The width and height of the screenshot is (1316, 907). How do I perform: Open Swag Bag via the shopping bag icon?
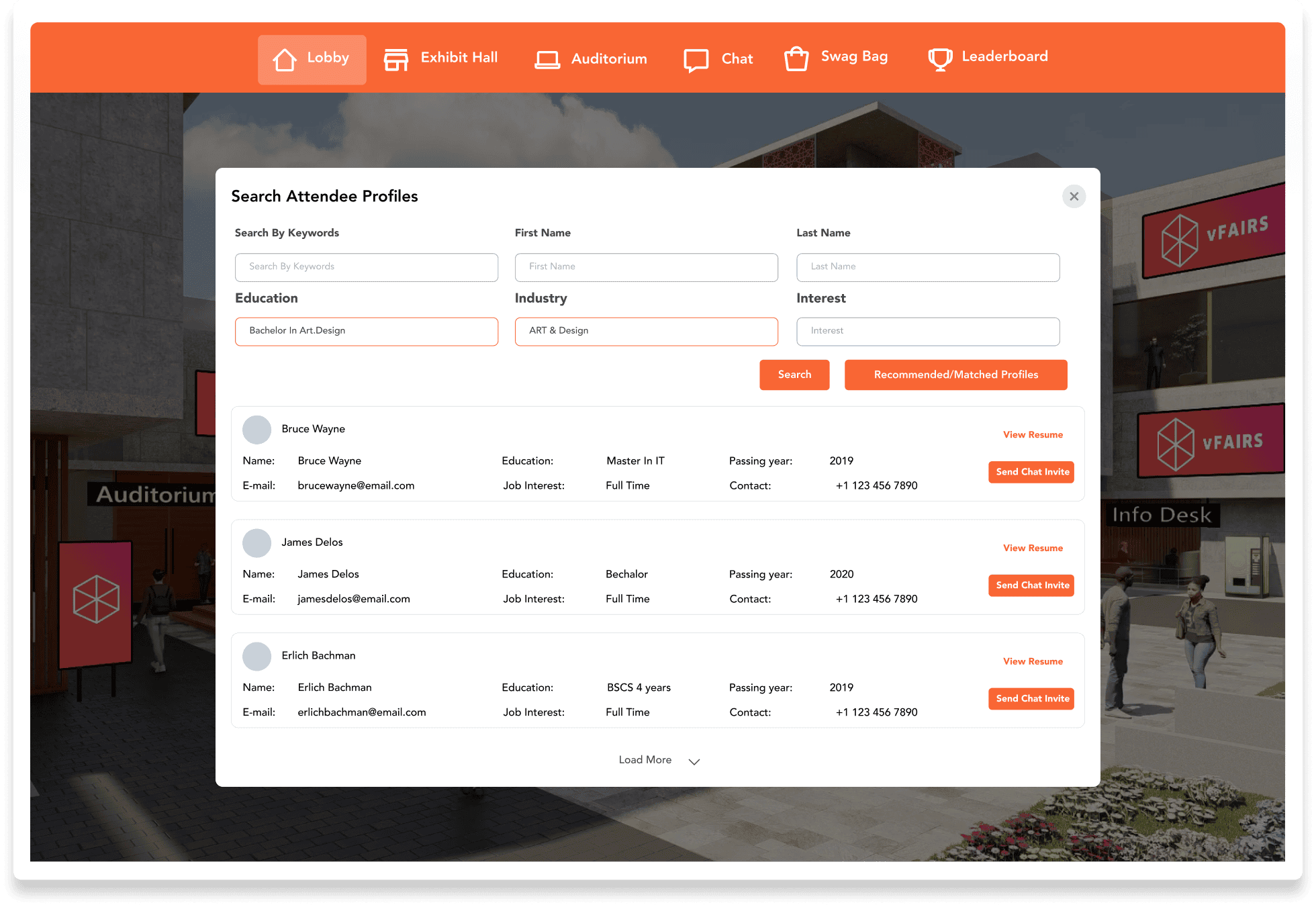point(796,58)
